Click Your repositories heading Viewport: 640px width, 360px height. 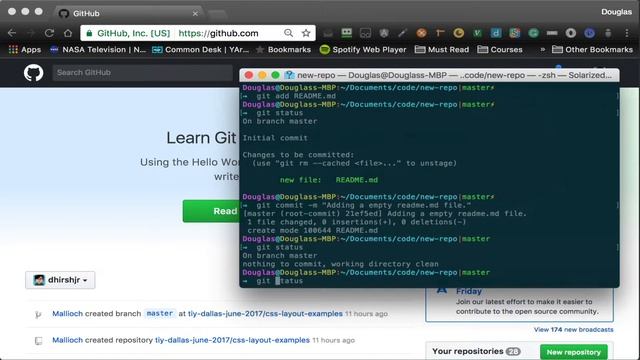(468, 351)
